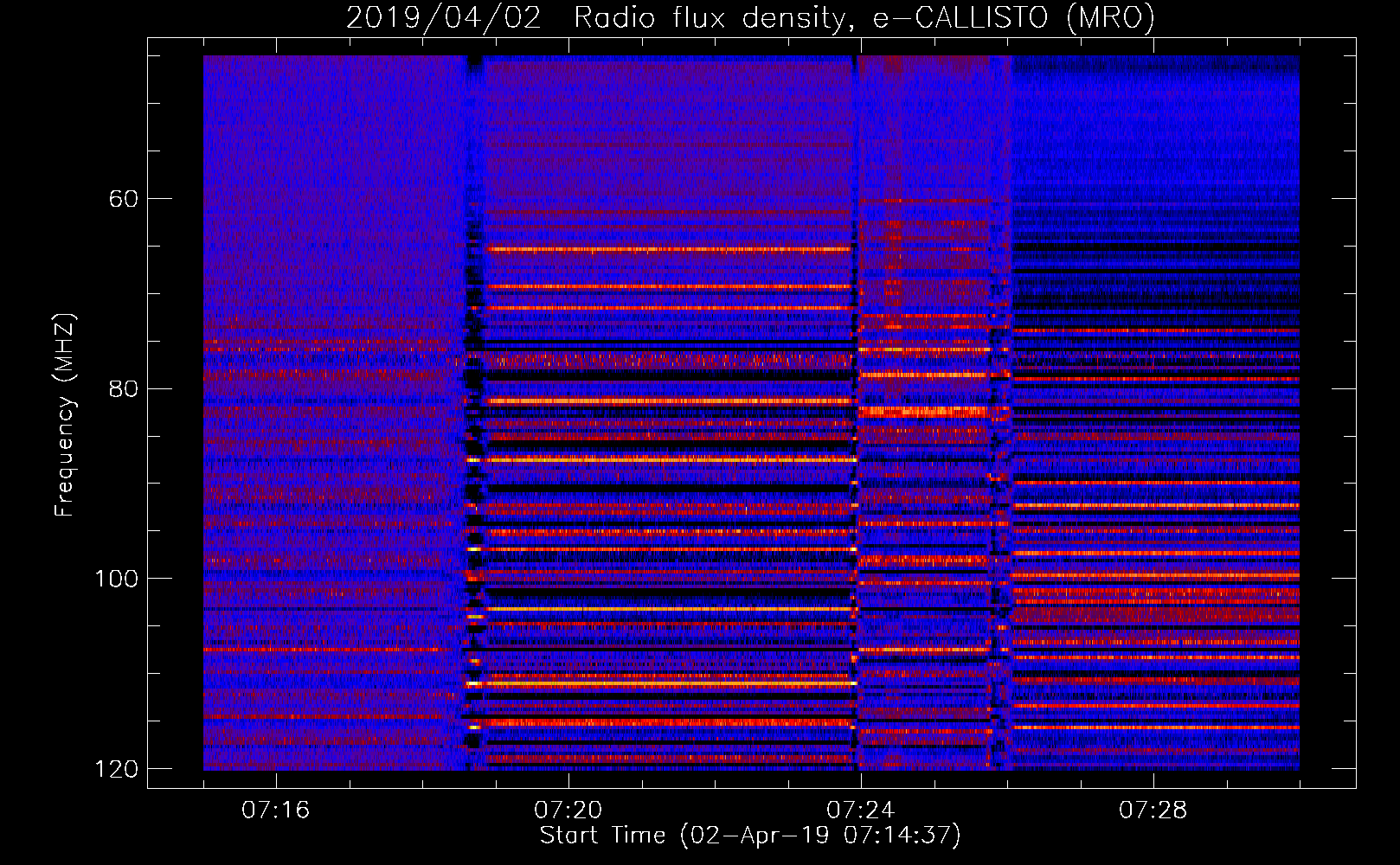Click the plot title '2019/04/02 Radio flux density, e-CALLISTO (MRO)'

[750, 17]
